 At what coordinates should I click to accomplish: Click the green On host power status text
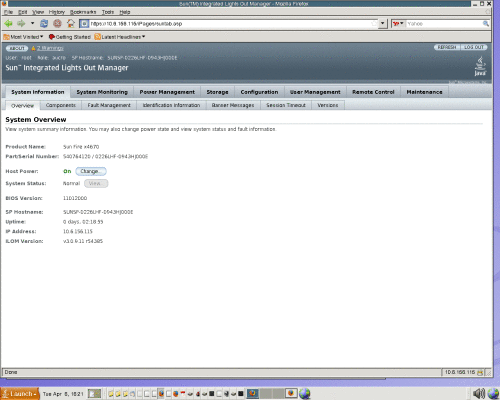click(67, 171)
